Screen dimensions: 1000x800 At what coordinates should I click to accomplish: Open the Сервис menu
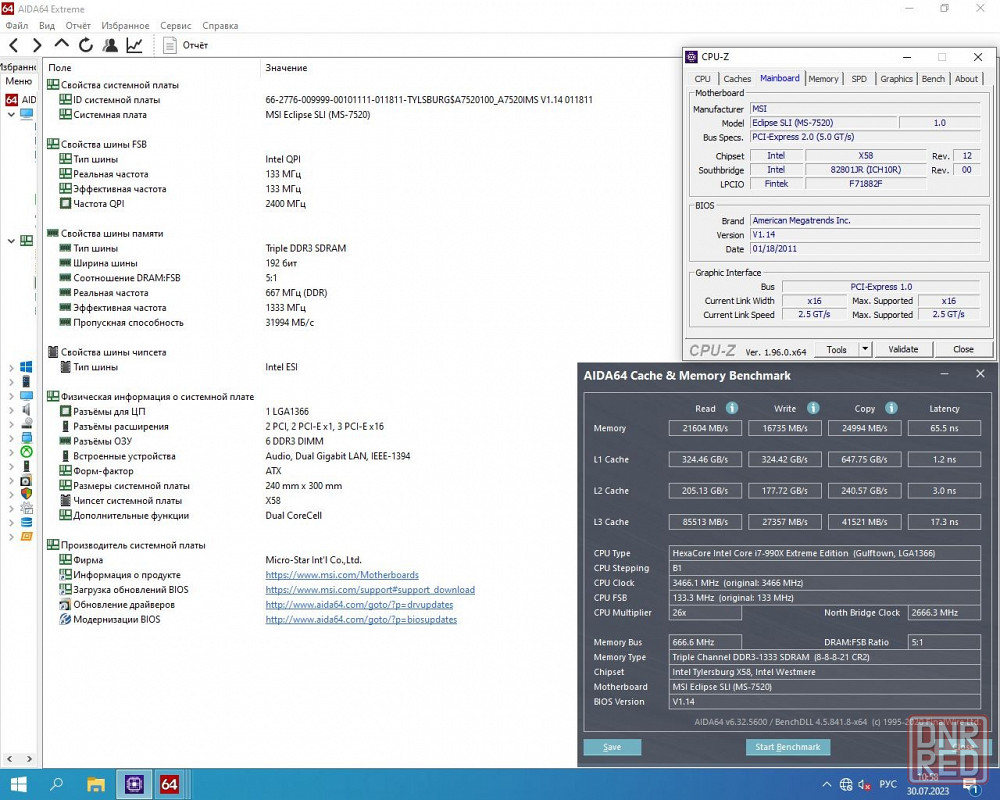[175, 26]
